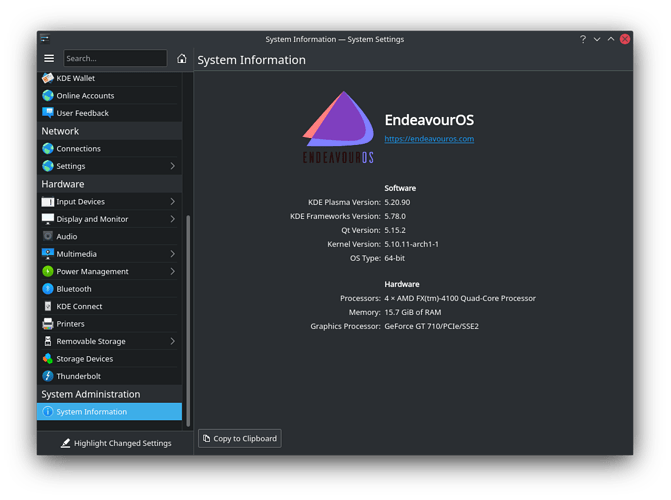Open Audio settings entry
671x500 pixels.
point(110,236)
